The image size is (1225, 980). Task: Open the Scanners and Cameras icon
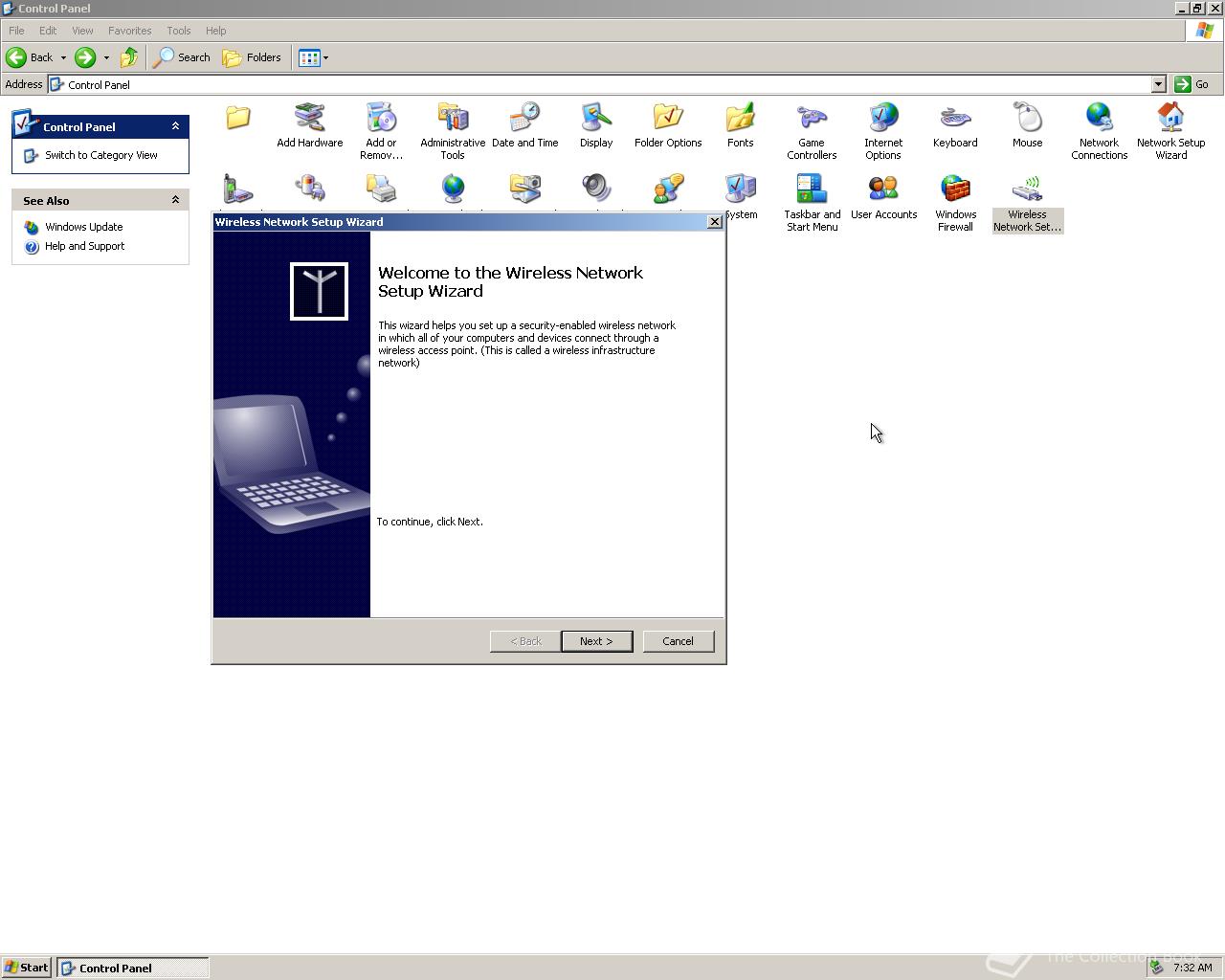click(524, 189)
